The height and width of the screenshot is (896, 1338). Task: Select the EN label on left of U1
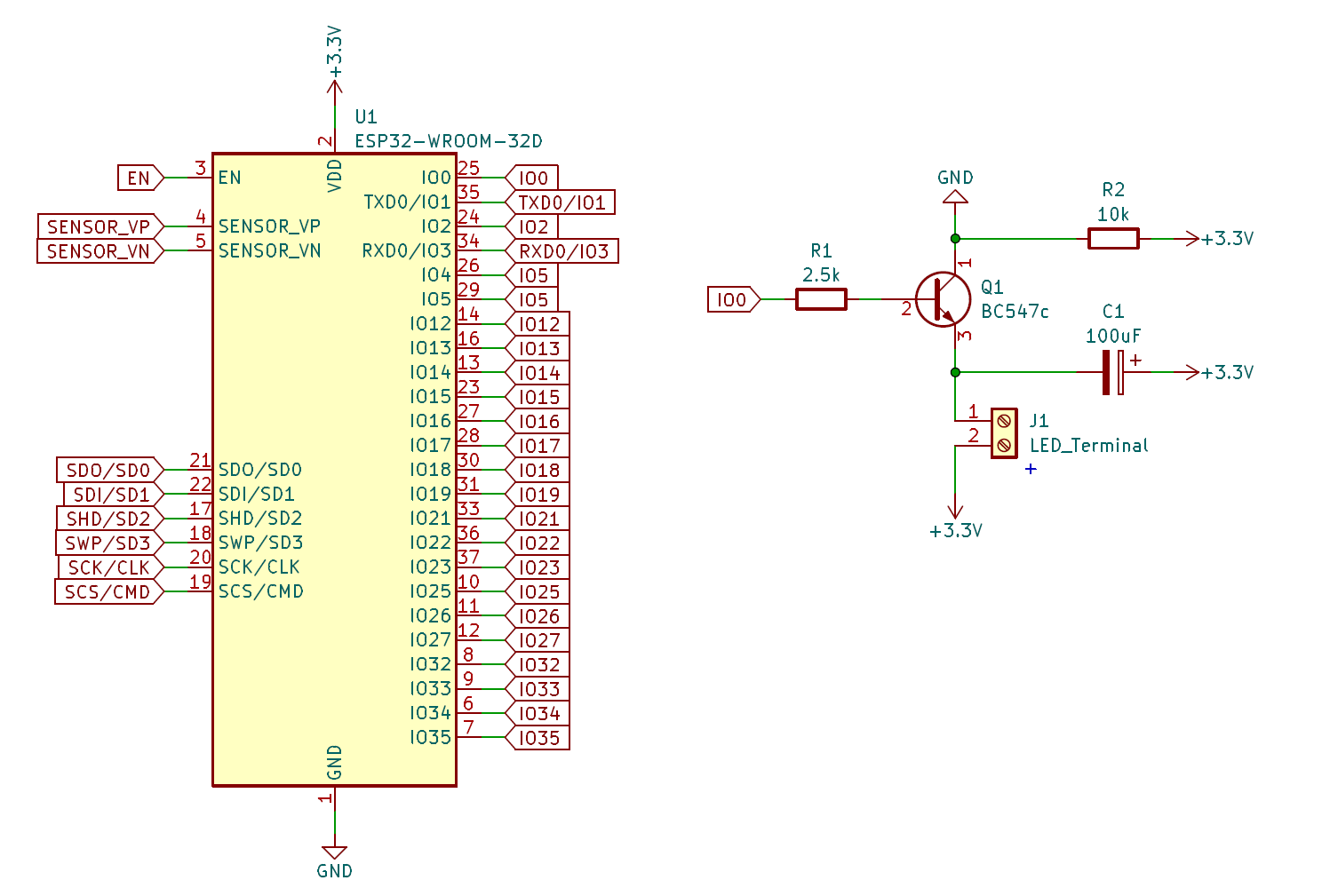(x=140, y=178)
